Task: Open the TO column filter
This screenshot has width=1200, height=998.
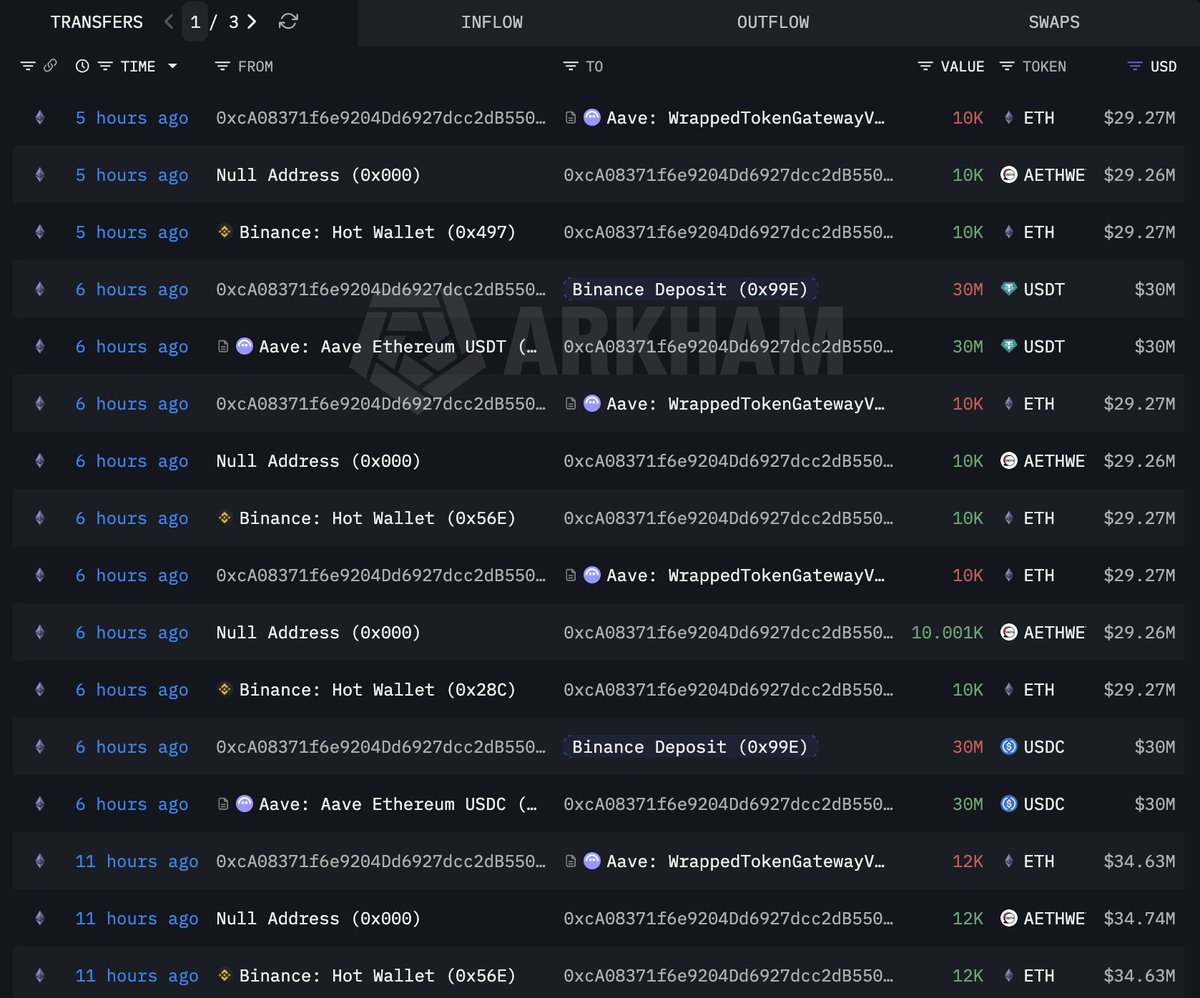Action: [x=571, y=66]
